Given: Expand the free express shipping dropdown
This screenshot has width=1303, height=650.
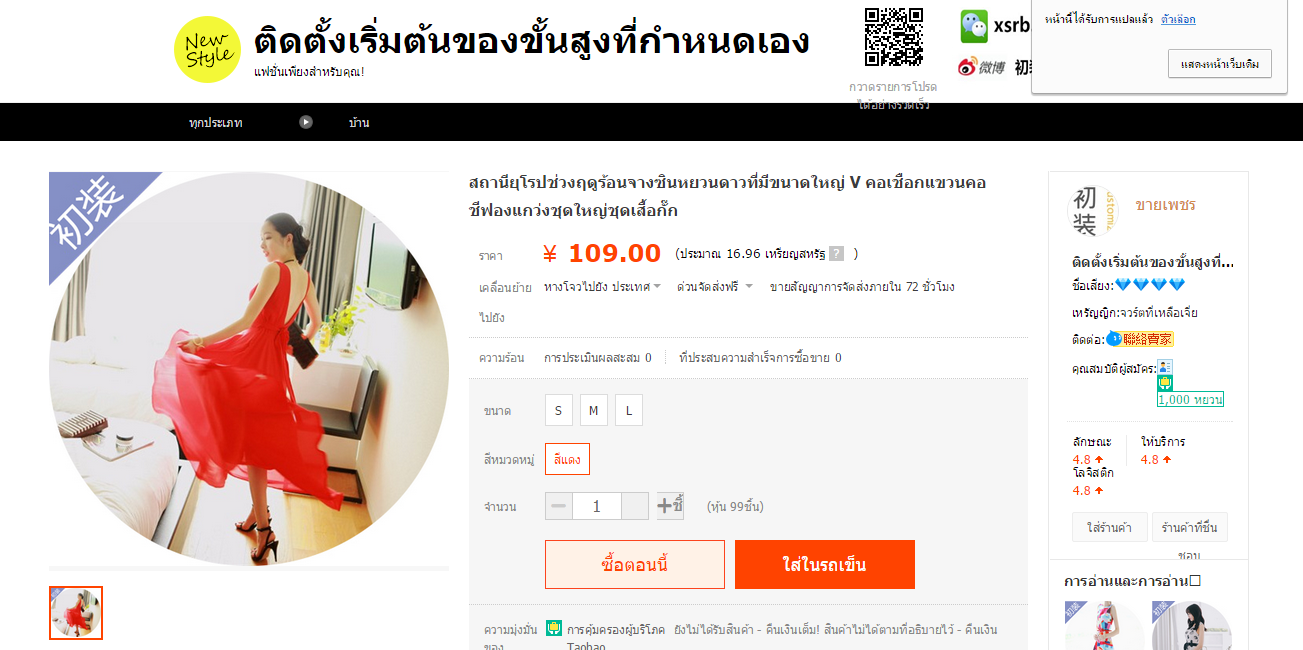Looking at the screenshot, I should [x=715, y=287].
